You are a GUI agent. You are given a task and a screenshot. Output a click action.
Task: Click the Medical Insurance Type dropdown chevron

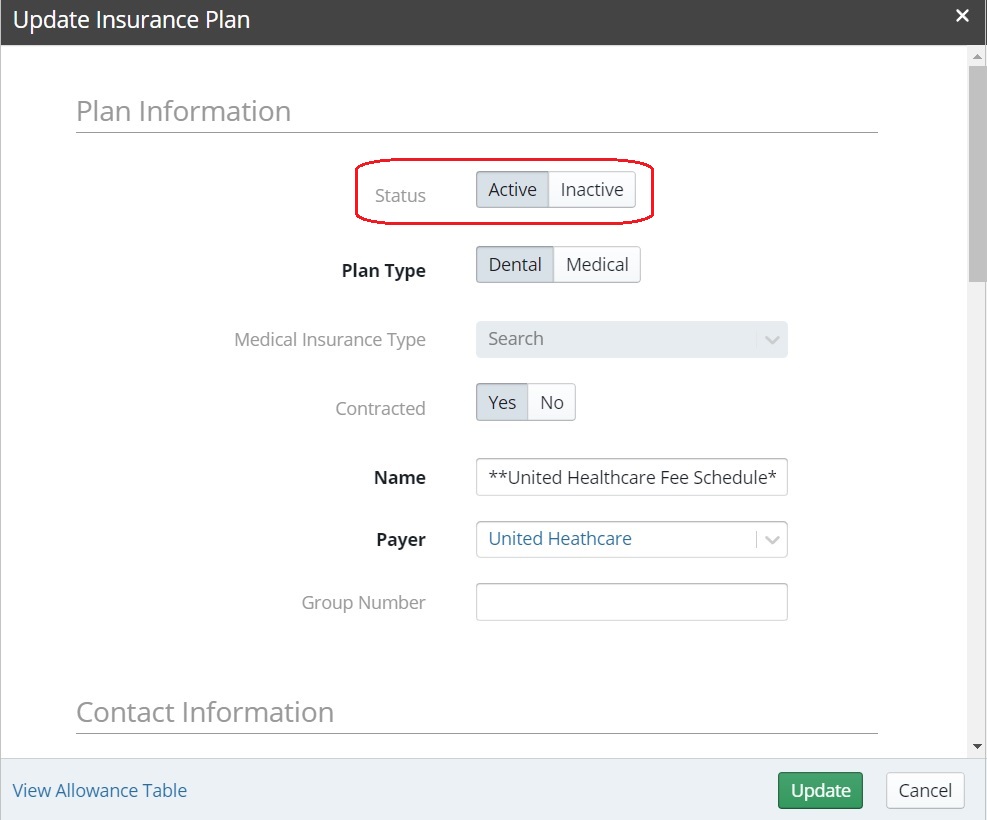[x=771, y=339]
